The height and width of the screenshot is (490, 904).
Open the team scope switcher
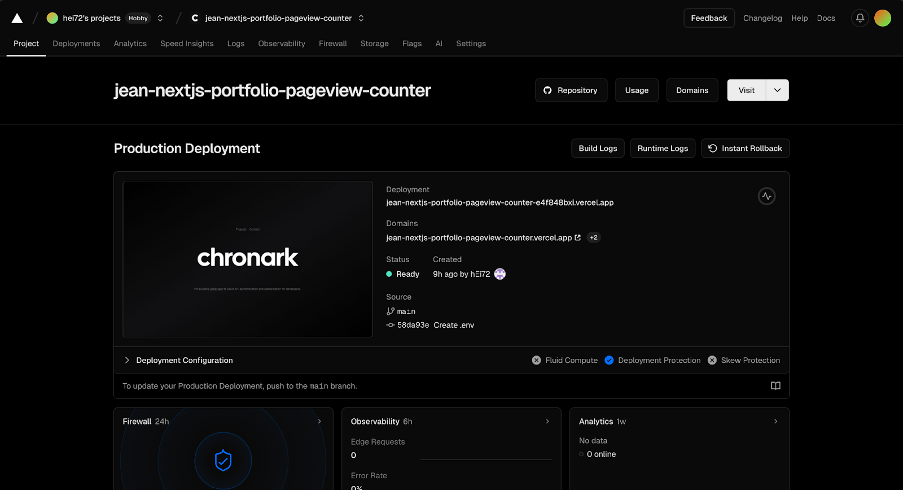[x=160, y=18]
